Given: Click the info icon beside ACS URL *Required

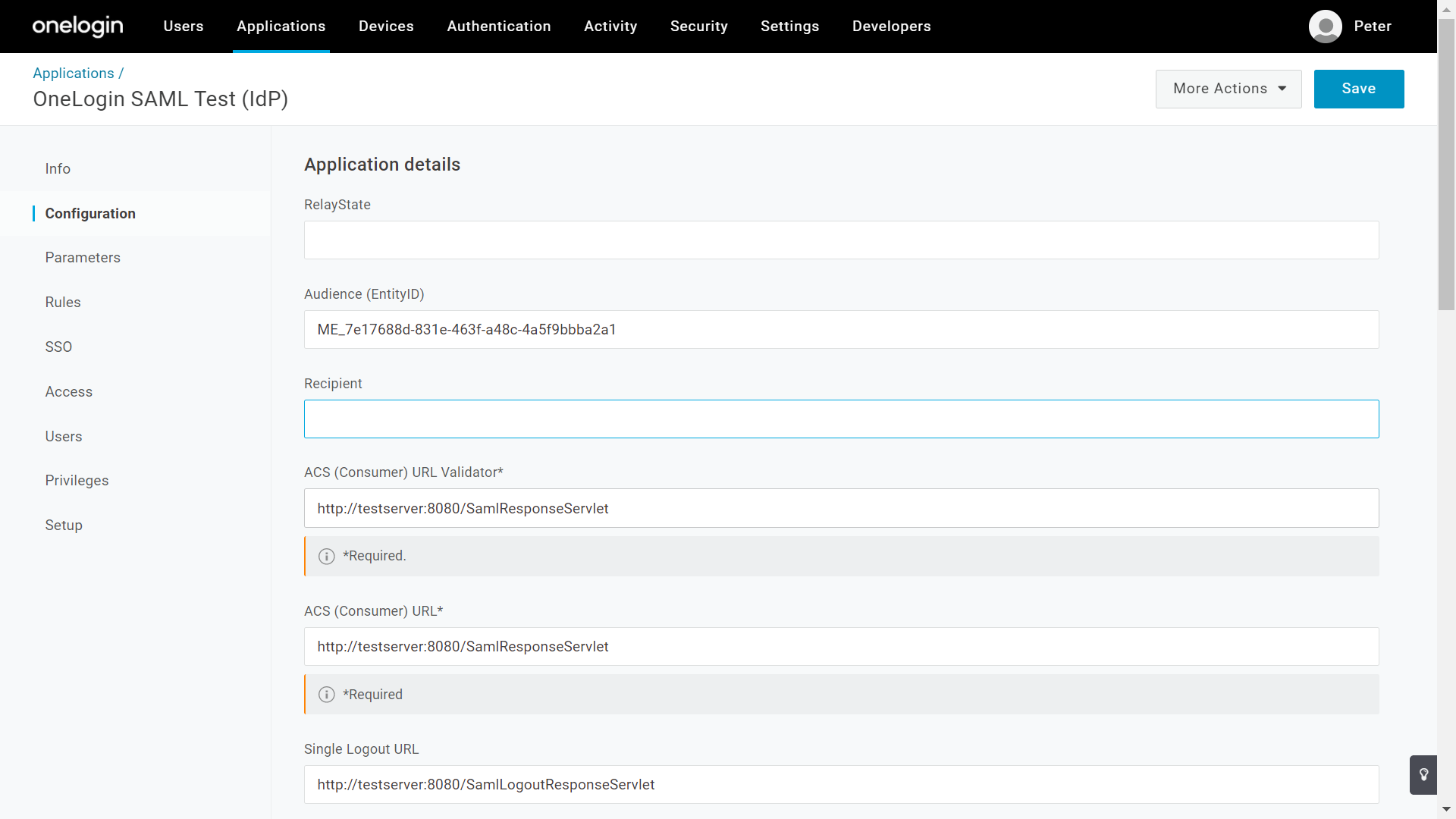Looking at the screenshot, I should (x=327, y=695).
